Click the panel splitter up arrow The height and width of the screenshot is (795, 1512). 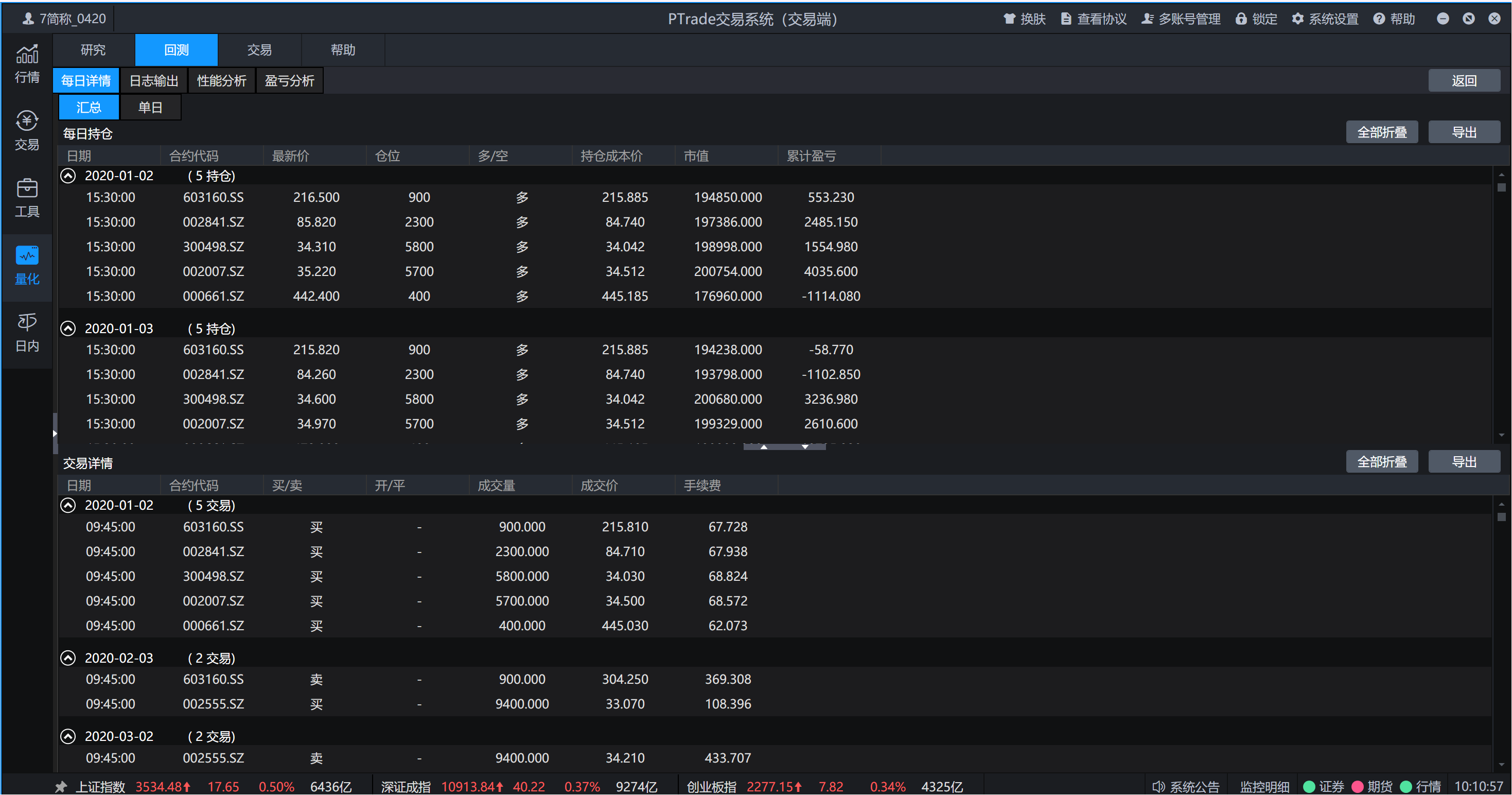tap(764, 447)
